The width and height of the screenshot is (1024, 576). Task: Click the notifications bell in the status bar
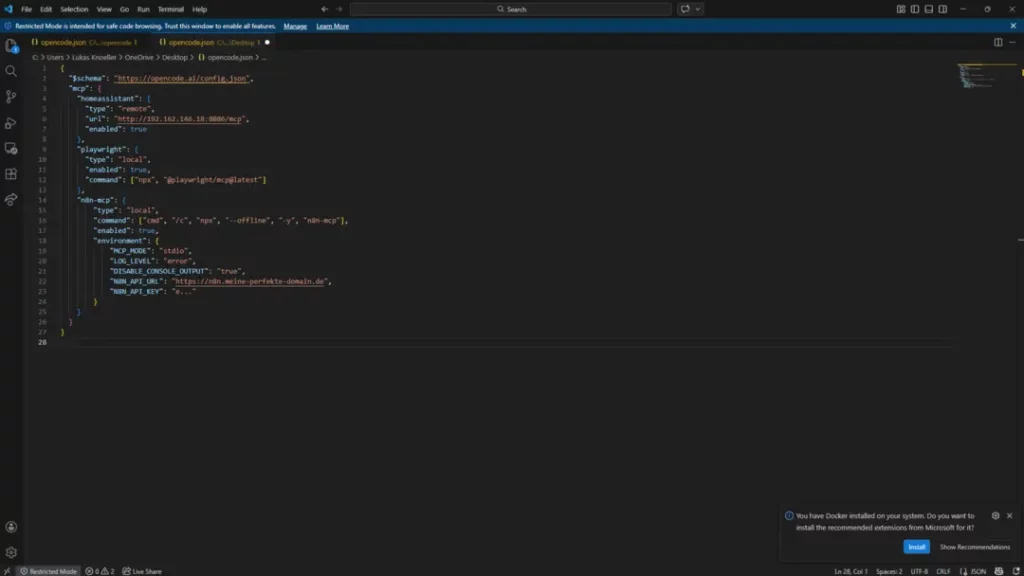point(1015,570)
